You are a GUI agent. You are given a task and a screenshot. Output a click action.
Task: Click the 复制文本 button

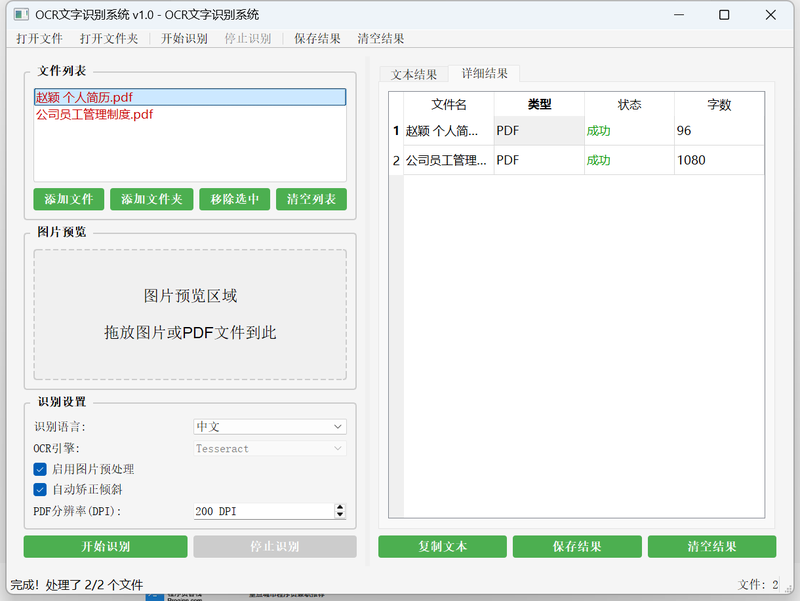(x=442, y=547)
